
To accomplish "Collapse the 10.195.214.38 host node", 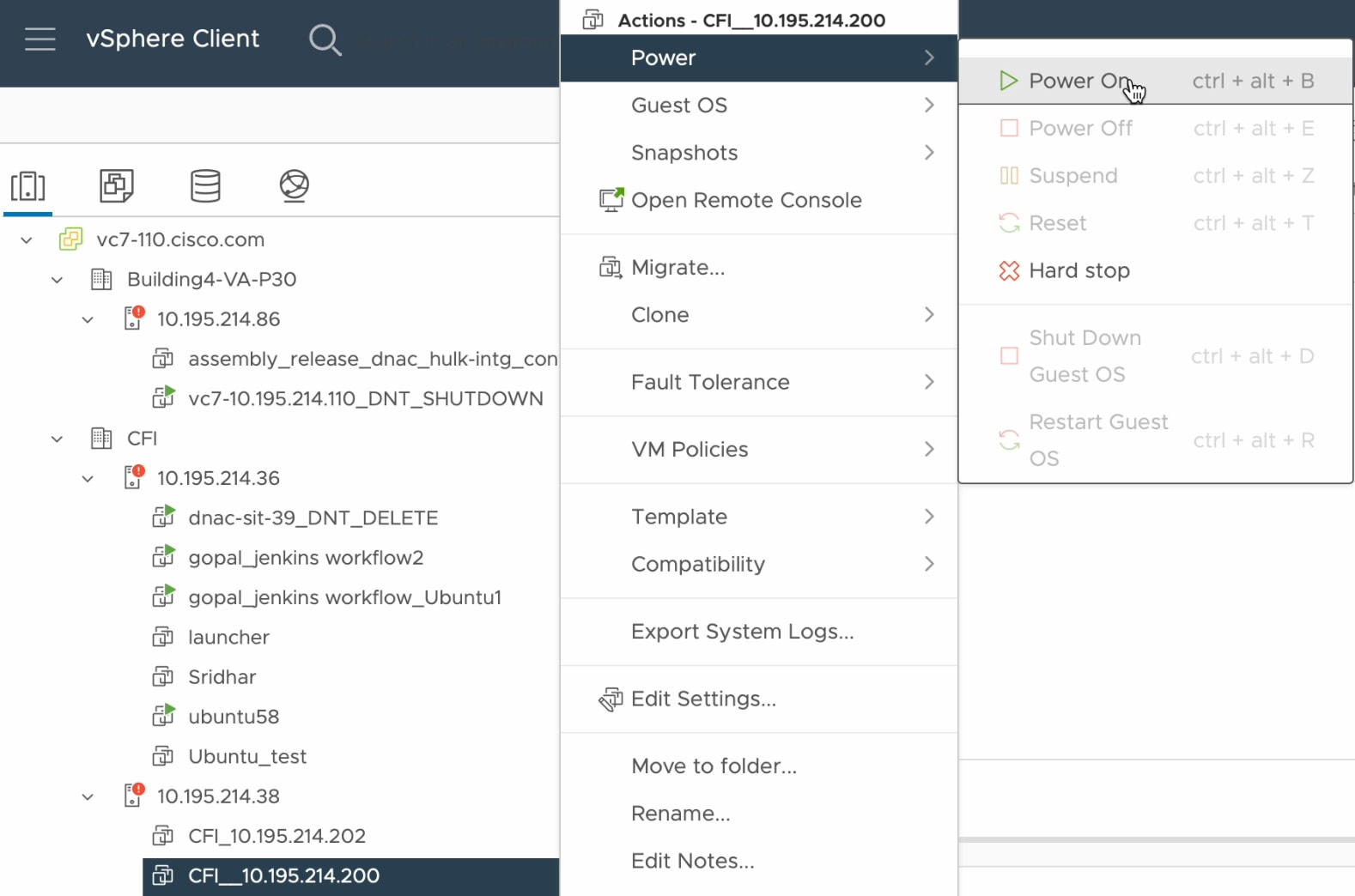I will 88,796.
